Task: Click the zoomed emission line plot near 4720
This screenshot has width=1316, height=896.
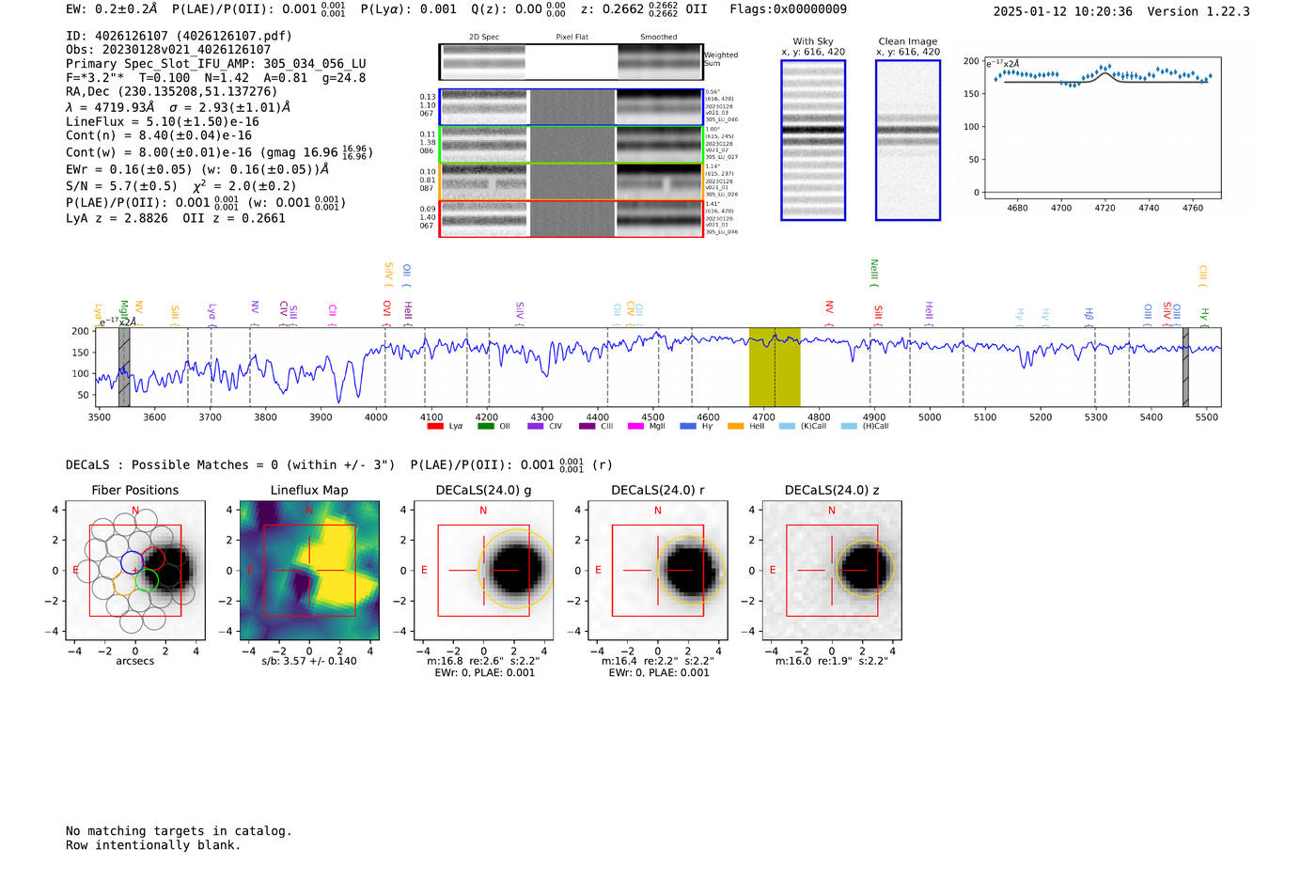Action: pos(1104,127)
